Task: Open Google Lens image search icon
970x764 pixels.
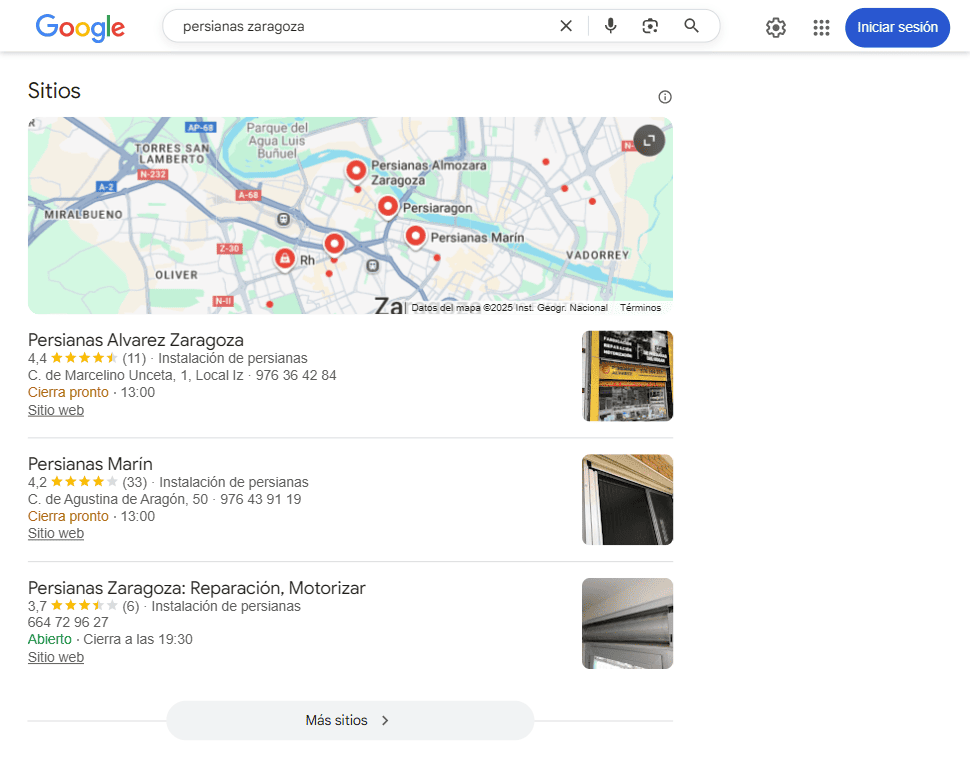Action: click(x=651, y=26)
